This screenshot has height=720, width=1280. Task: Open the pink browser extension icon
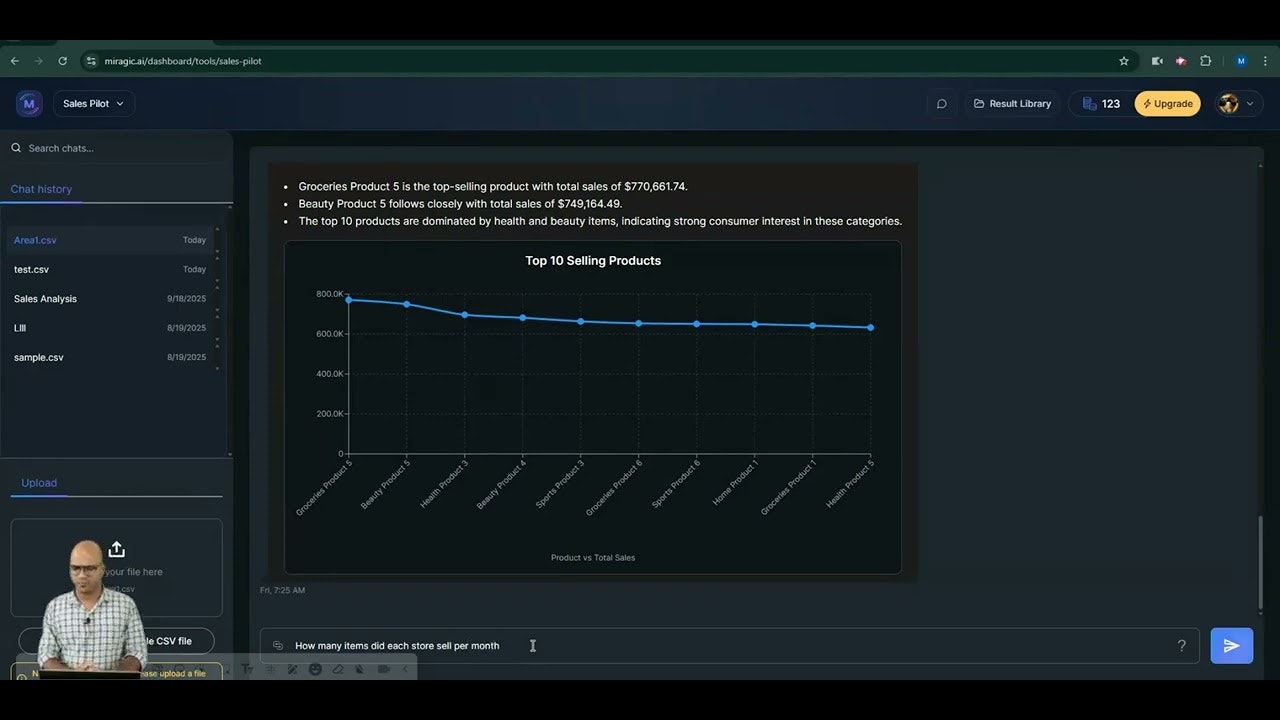tap(1181, 61)
